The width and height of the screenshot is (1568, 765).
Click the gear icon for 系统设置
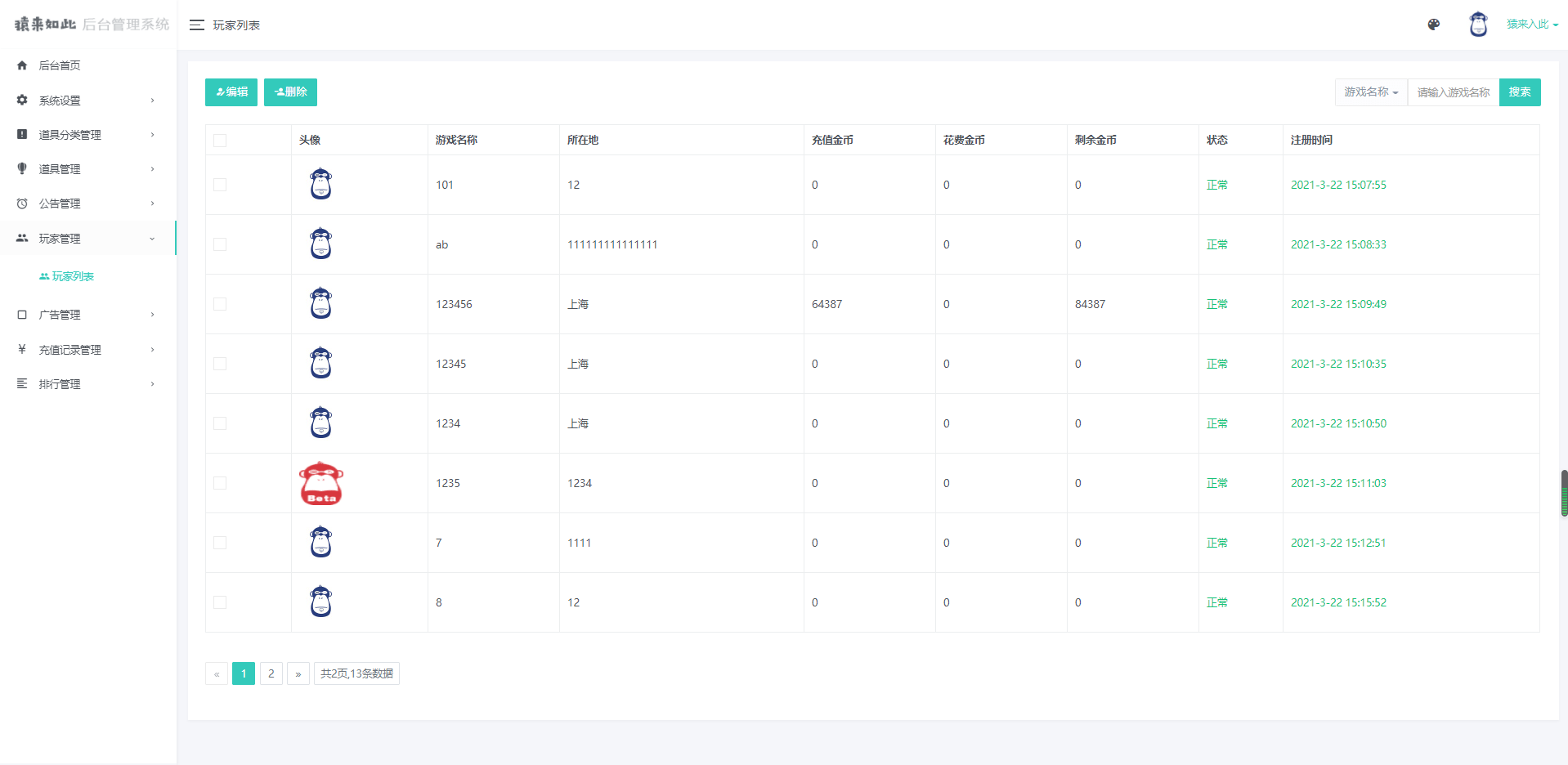22,100
